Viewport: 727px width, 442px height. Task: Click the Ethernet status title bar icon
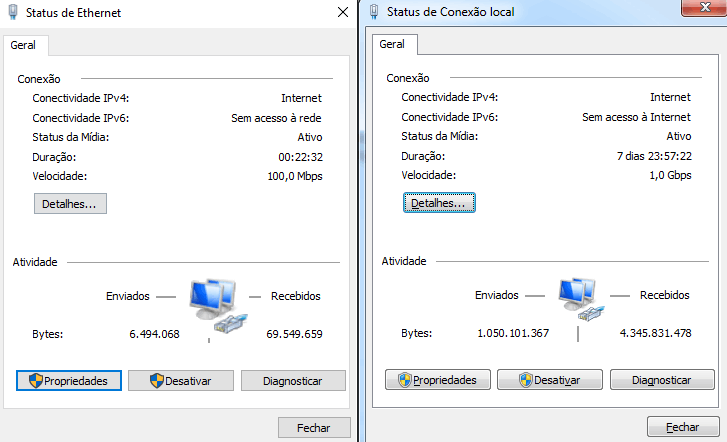coord(13,12)
